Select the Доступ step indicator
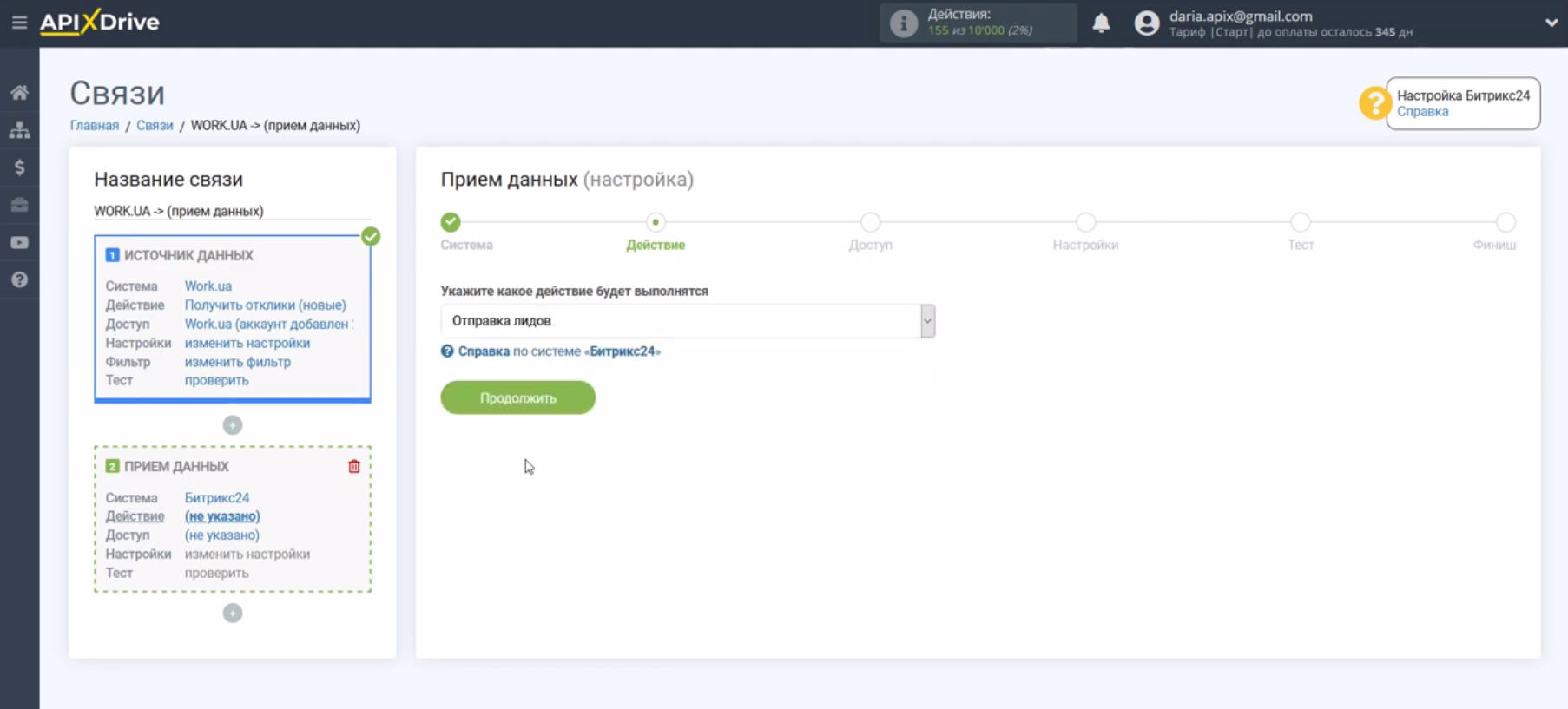1568x709 pixels. [871, 223]
